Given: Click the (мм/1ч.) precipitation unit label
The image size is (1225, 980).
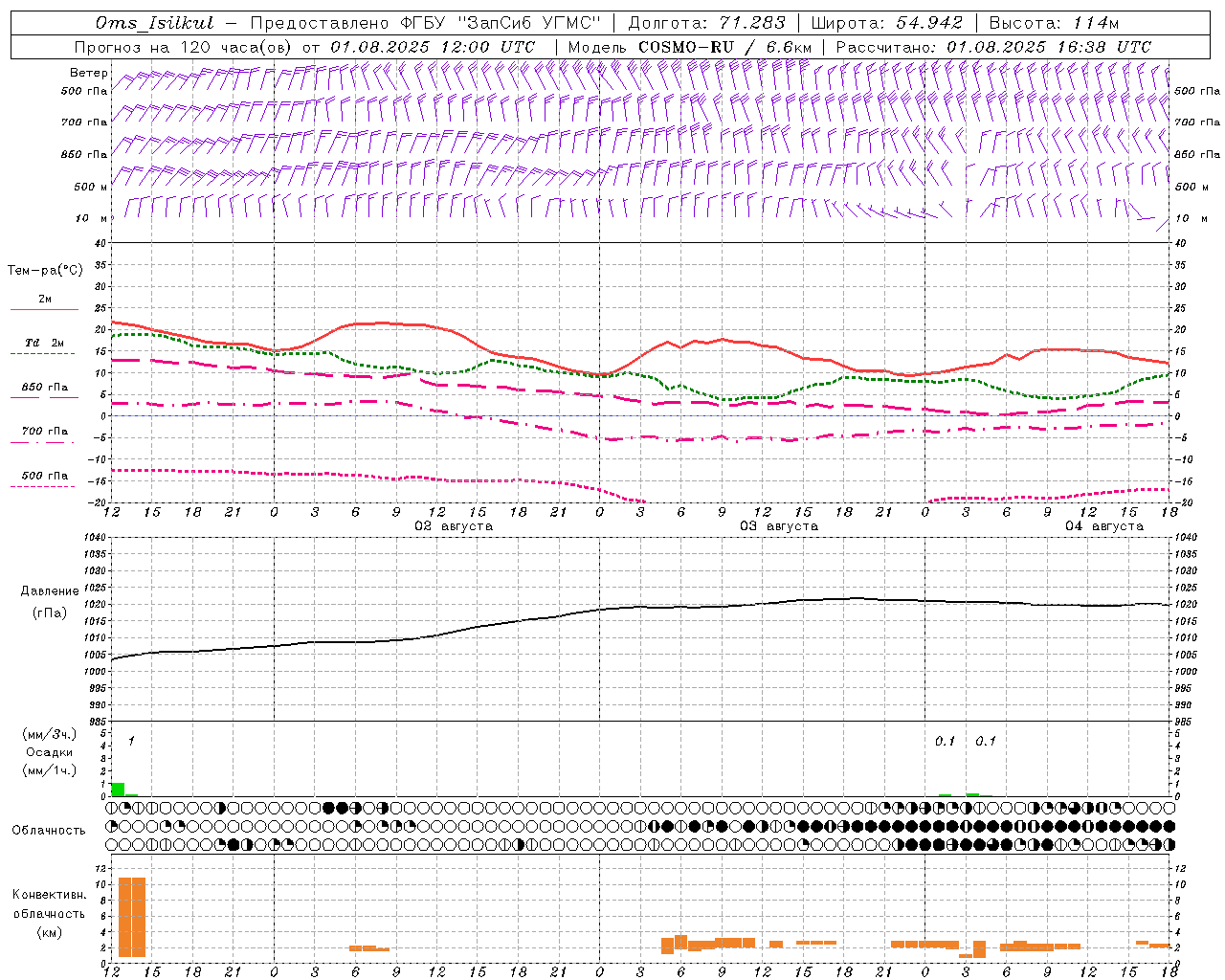Looking at the screenshot, I should (48, 770).
